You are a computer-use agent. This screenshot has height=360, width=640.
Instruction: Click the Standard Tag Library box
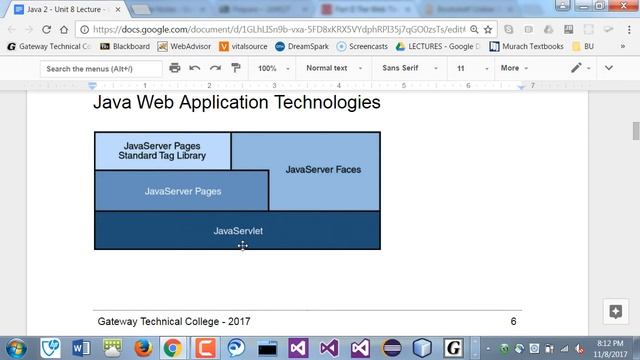tap(162, 151)
